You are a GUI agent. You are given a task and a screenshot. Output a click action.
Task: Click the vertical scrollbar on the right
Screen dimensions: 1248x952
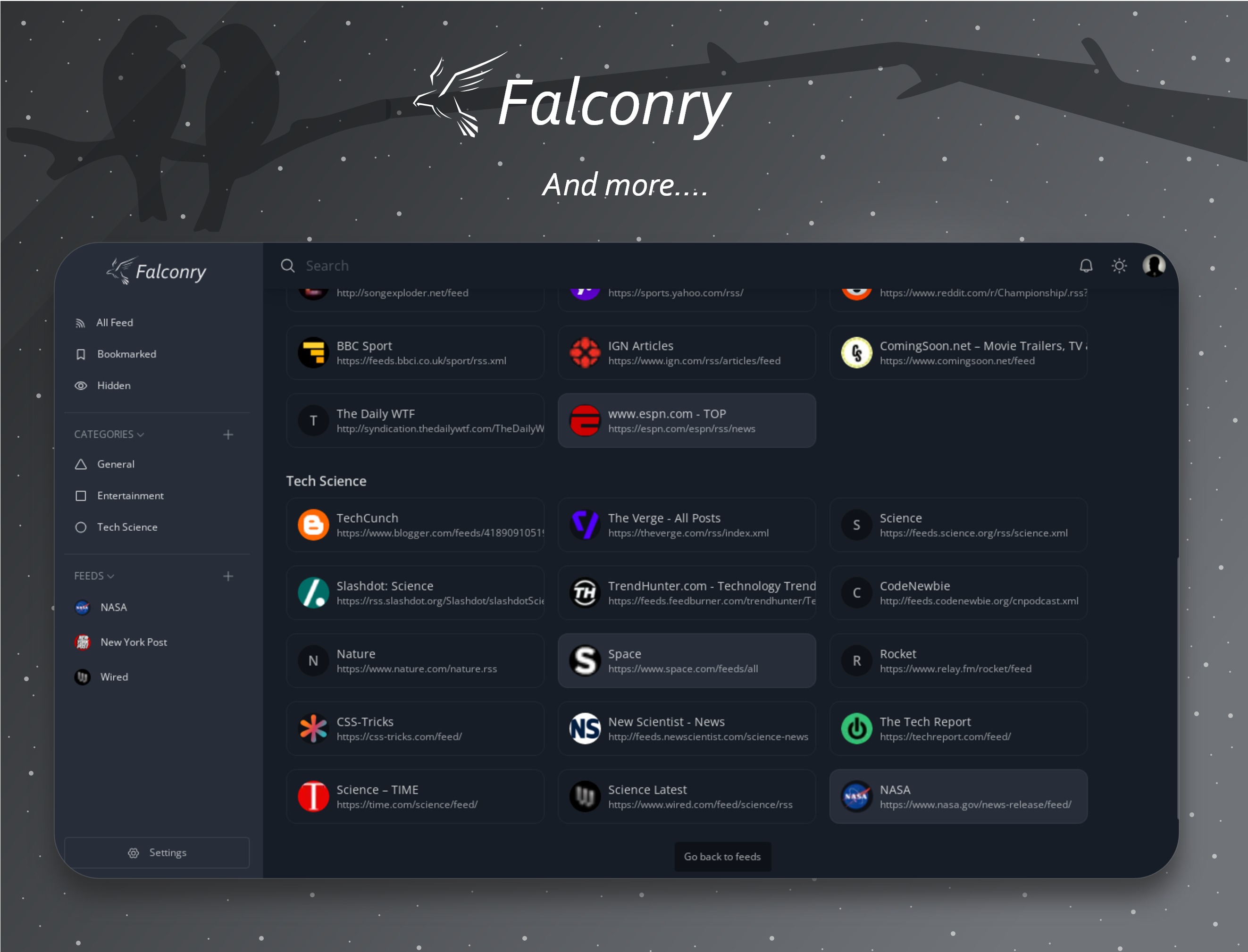tap(1177, 688)
